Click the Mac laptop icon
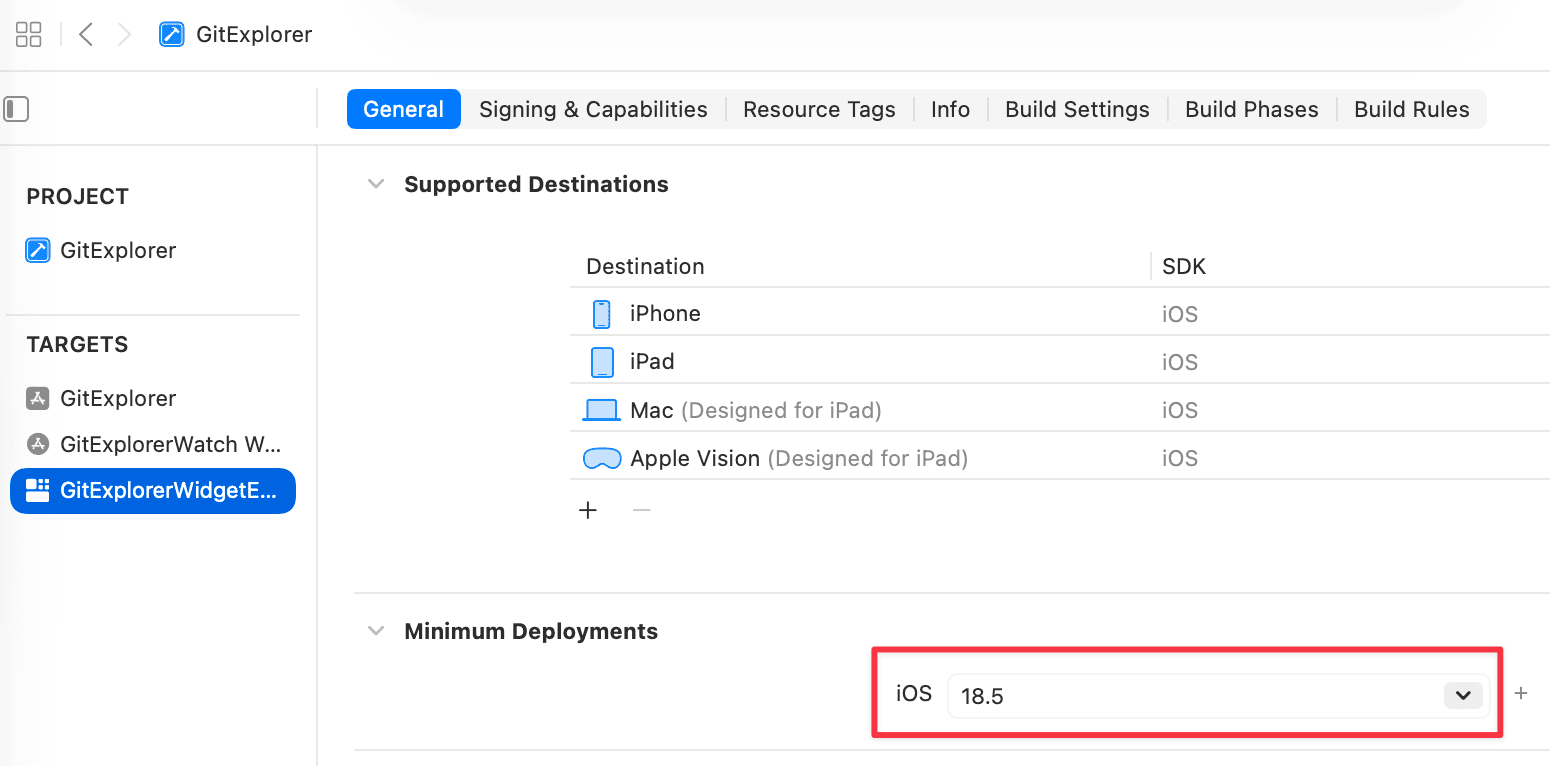Image resolution: width=1550 pixels, height=766 pixels. pos(602,410)
